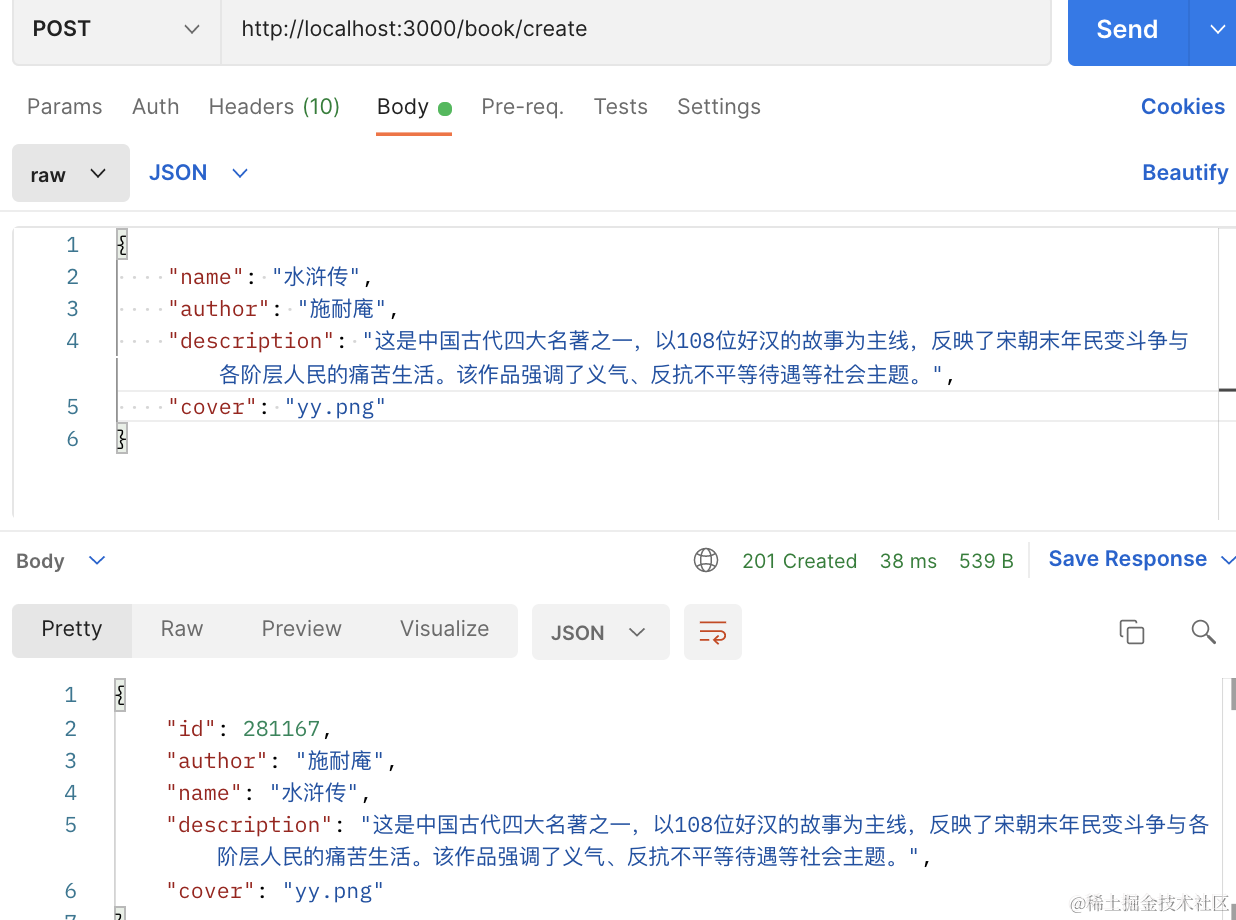Image resolution: width=1236 pixels, height=920 pixels.
Task: Click the blue Send button
Action: click(x=1126, y=29)
